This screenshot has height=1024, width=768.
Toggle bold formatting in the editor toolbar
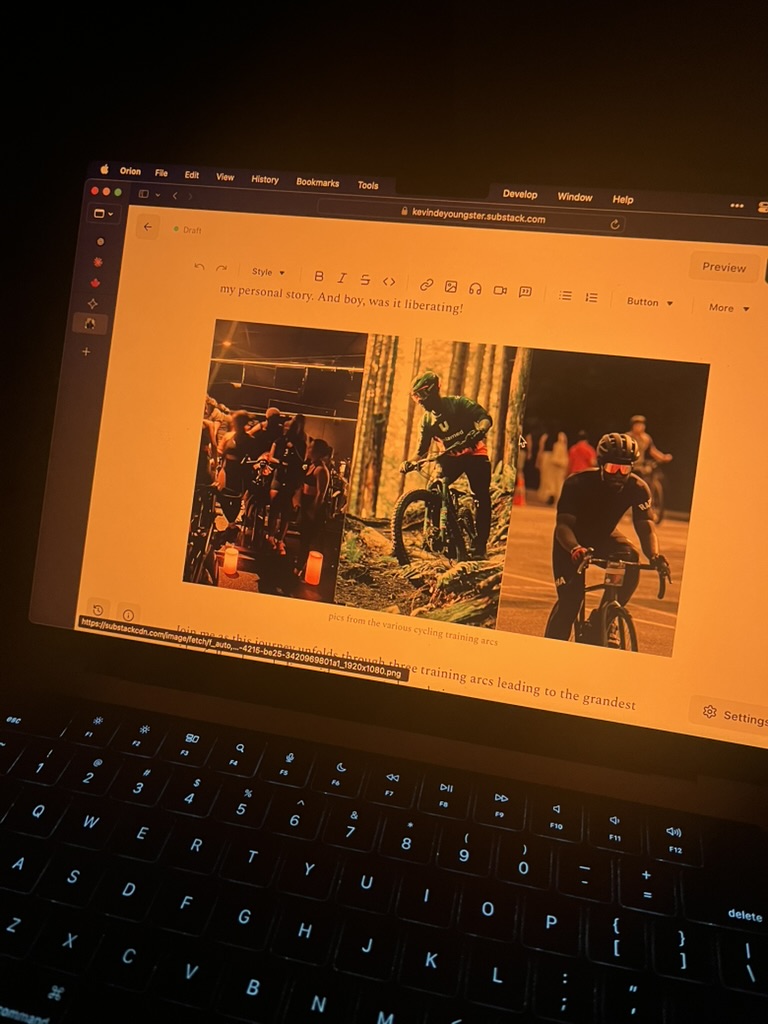(x=319, y=276)
